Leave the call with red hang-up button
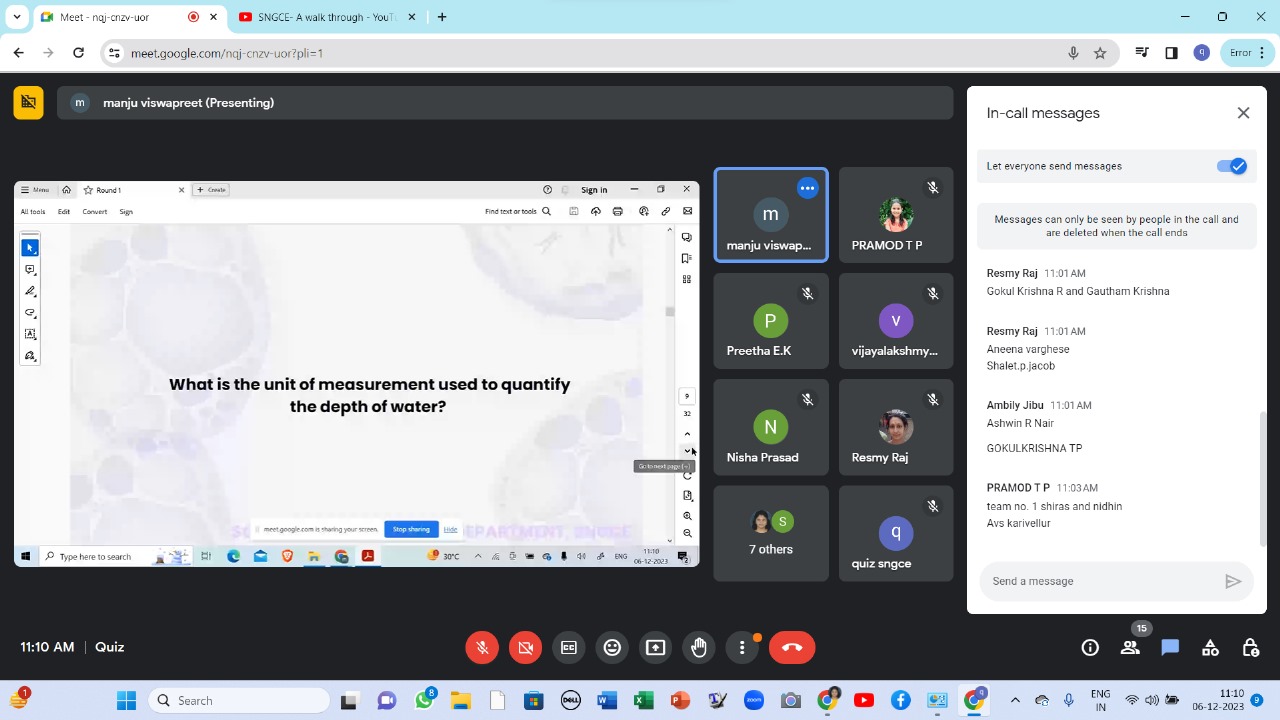Image resolution: width=1280 pixels, height=720 pixels. tap(792, 648)
